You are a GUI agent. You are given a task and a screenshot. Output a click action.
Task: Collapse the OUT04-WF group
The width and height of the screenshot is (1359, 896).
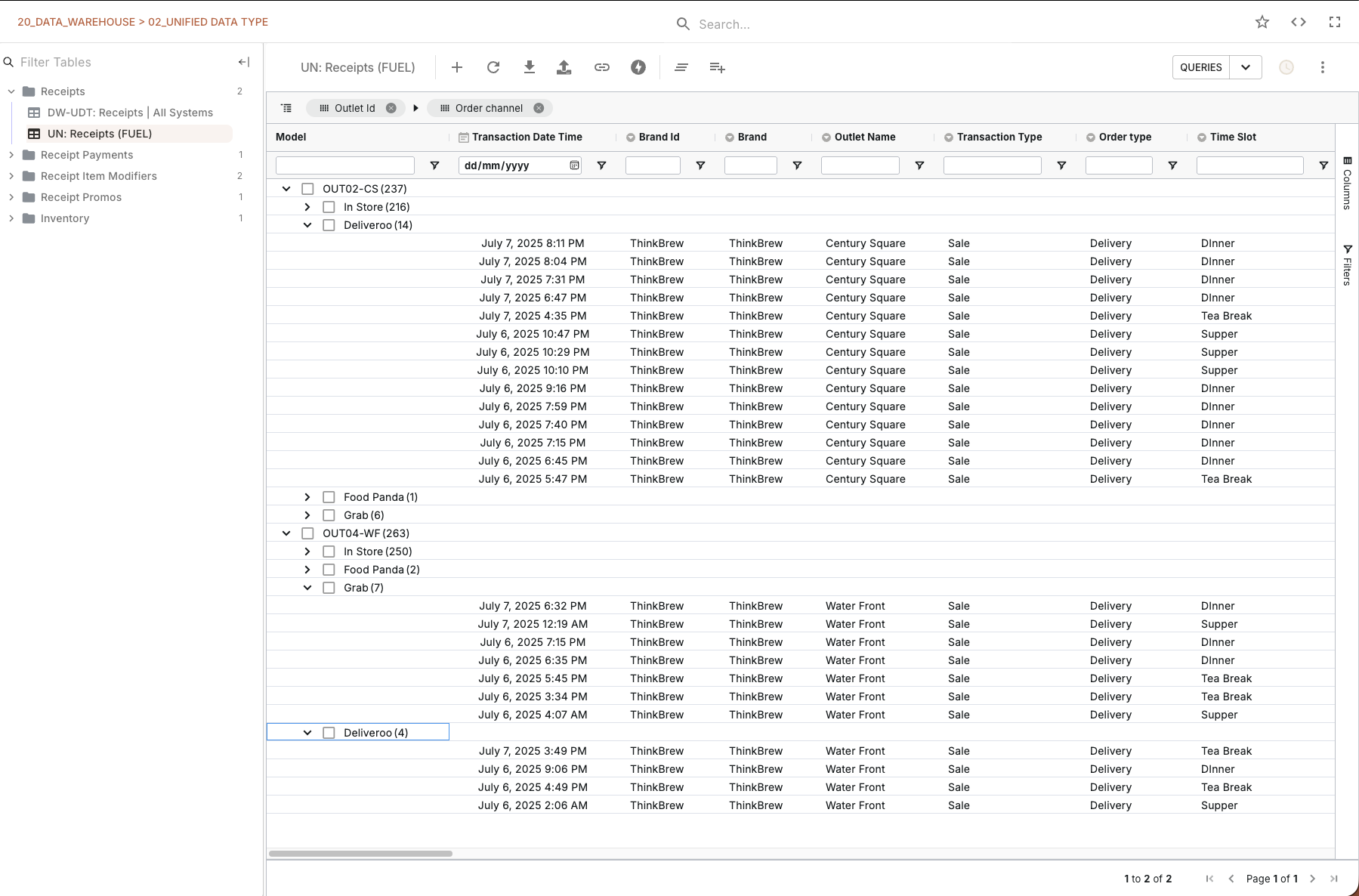pos(286,533)
